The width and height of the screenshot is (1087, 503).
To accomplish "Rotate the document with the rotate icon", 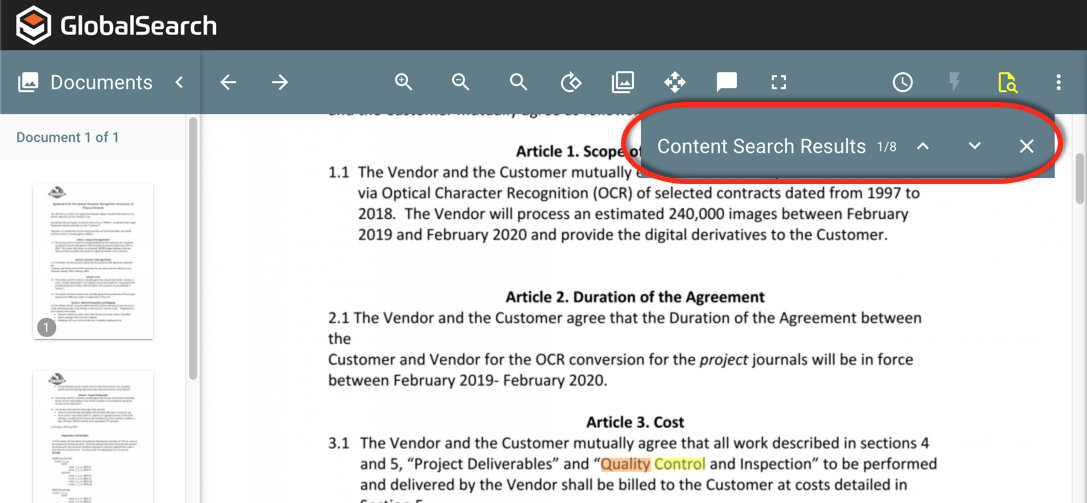I will (x=571, y=82).
